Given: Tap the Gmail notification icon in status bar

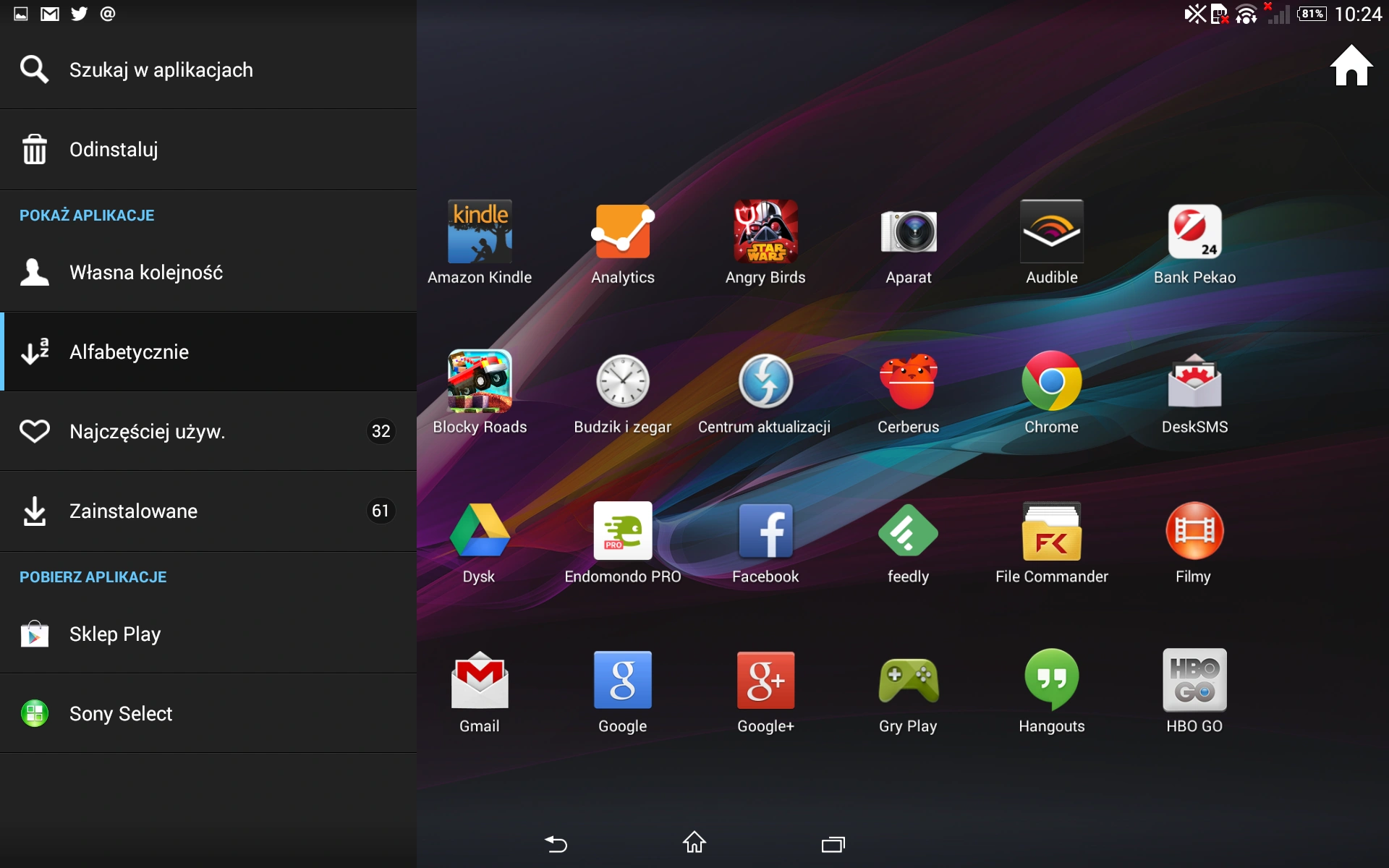Looking at the screenshot, I should (x=50, y=14).
